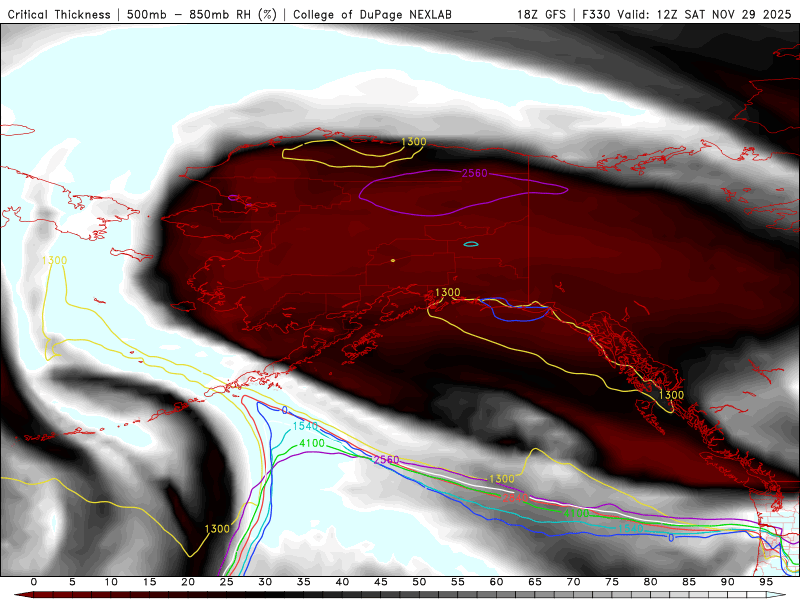This screenshot has height=600, width=800.
Task: Click the "35" tick on the RH colorbar
Action: tap(304, 582)
